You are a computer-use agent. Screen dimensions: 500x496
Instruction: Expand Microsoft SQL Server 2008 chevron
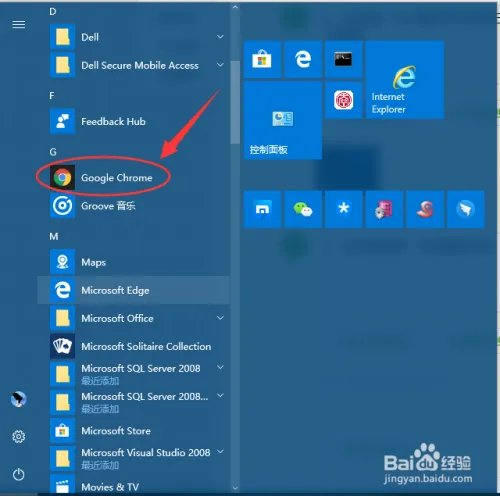point(220,367)
